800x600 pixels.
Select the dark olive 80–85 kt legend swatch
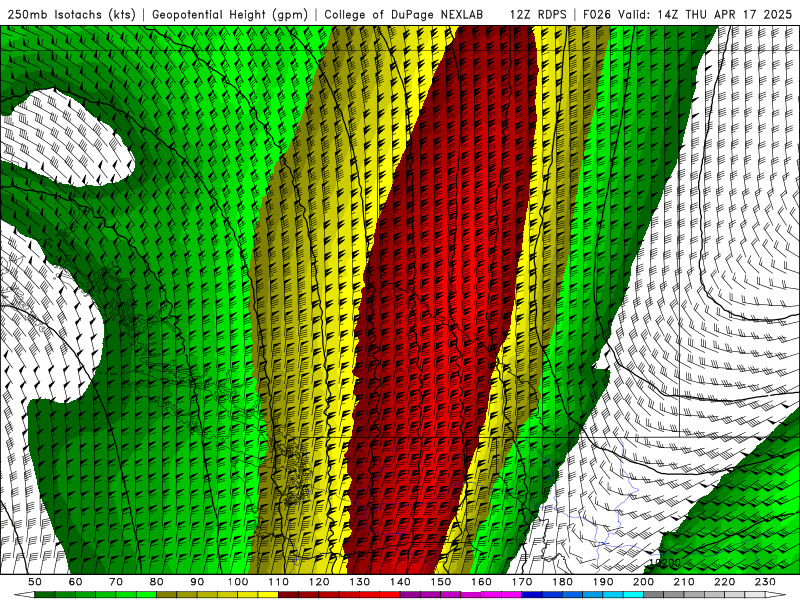[166, 595]
